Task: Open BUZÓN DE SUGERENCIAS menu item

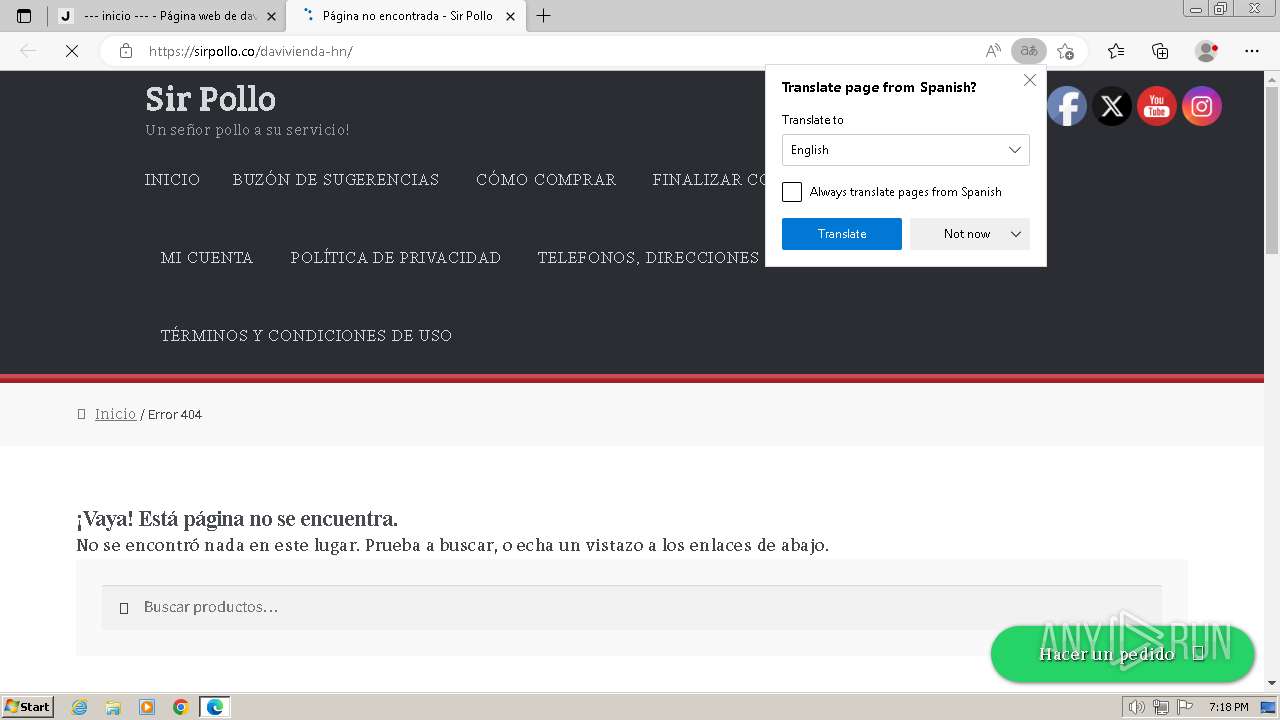Action: (336, 180)
